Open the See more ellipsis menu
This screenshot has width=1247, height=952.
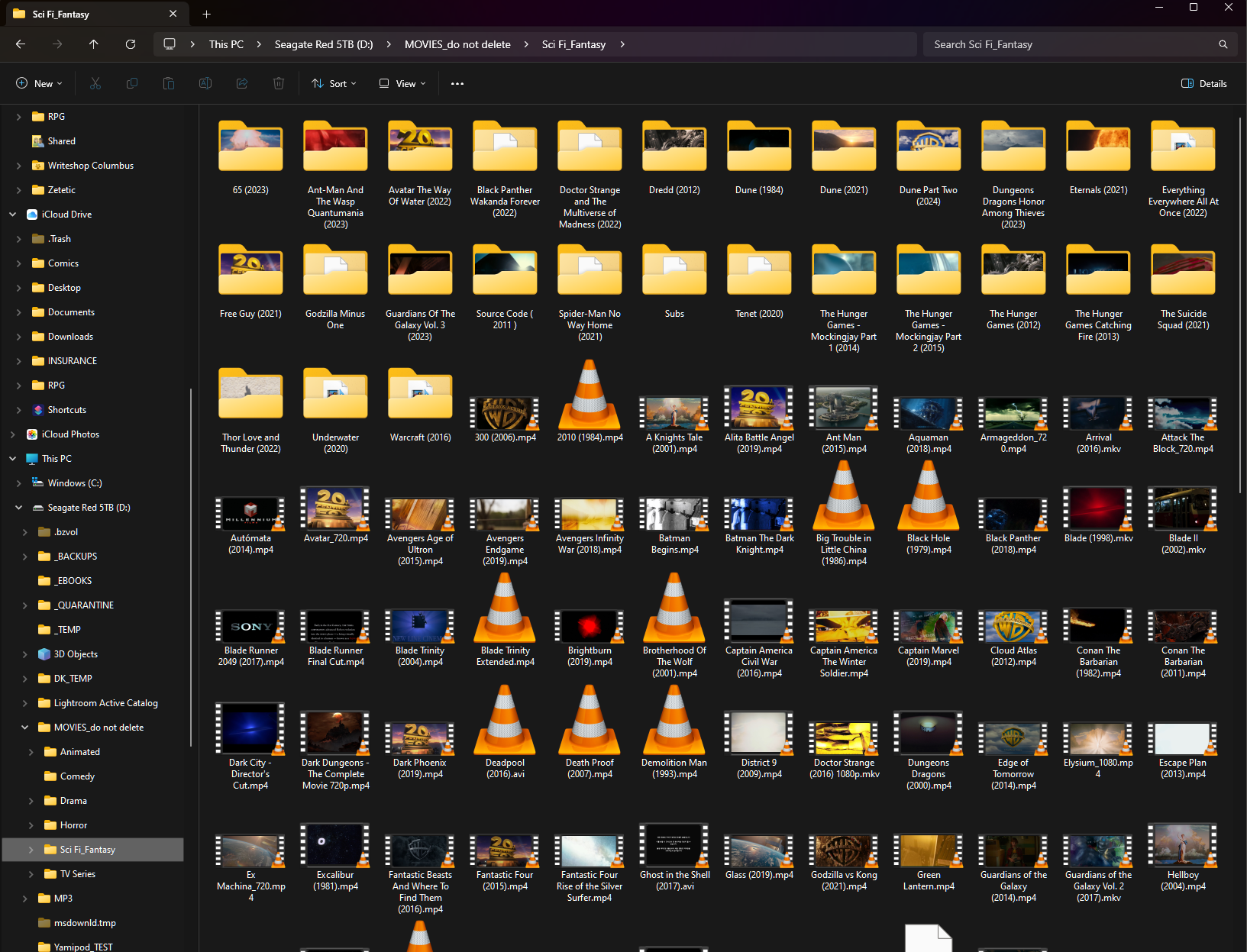(457, 84)
